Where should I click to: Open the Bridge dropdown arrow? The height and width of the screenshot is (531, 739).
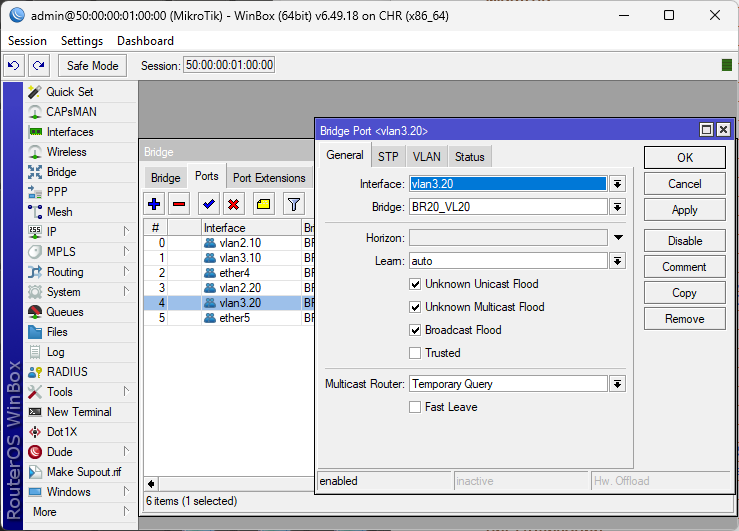[x=618, y=207]
